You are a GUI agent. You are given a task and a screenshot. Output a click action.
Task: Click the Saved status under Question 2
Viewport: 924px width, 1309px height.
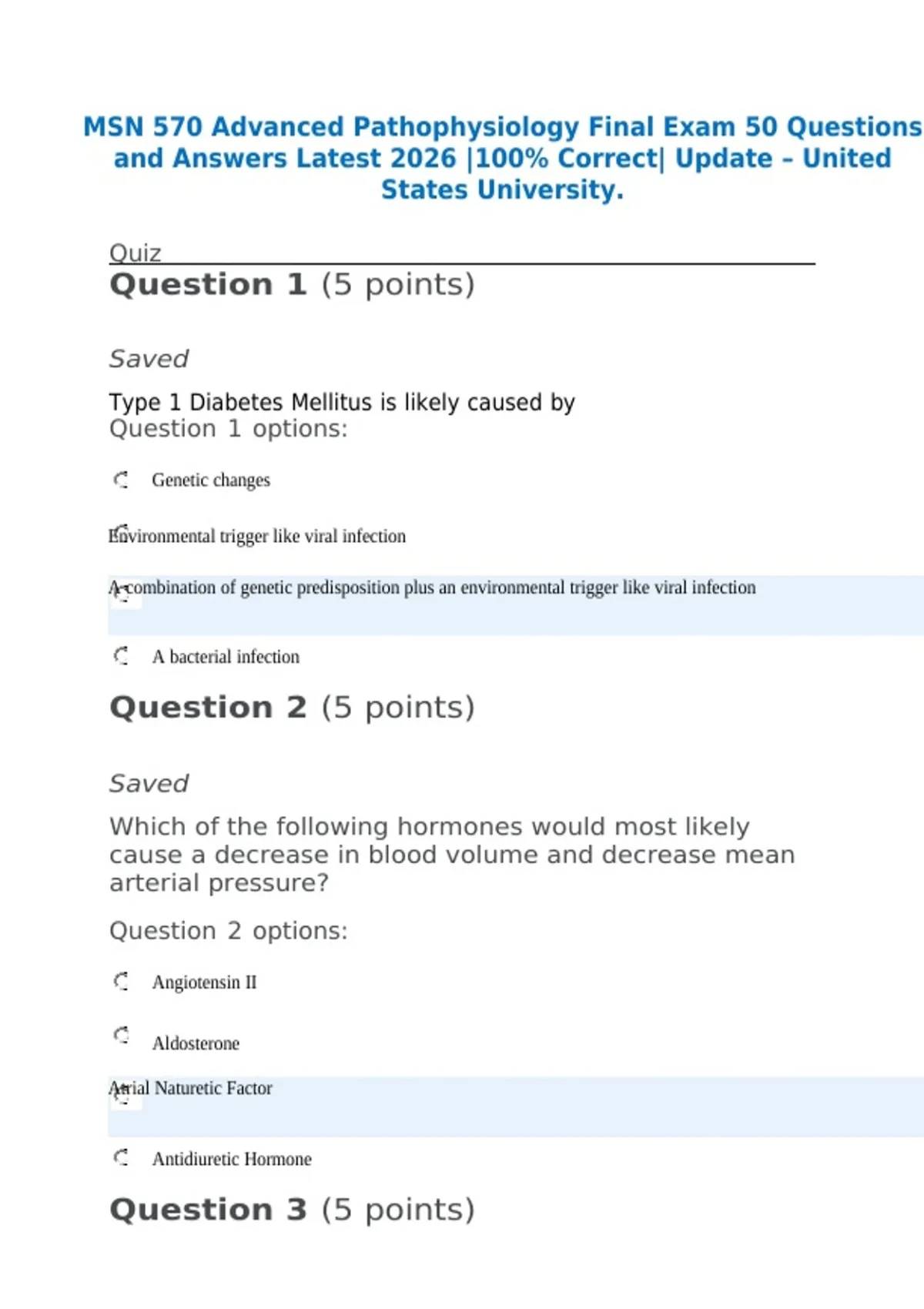[149, 784]
